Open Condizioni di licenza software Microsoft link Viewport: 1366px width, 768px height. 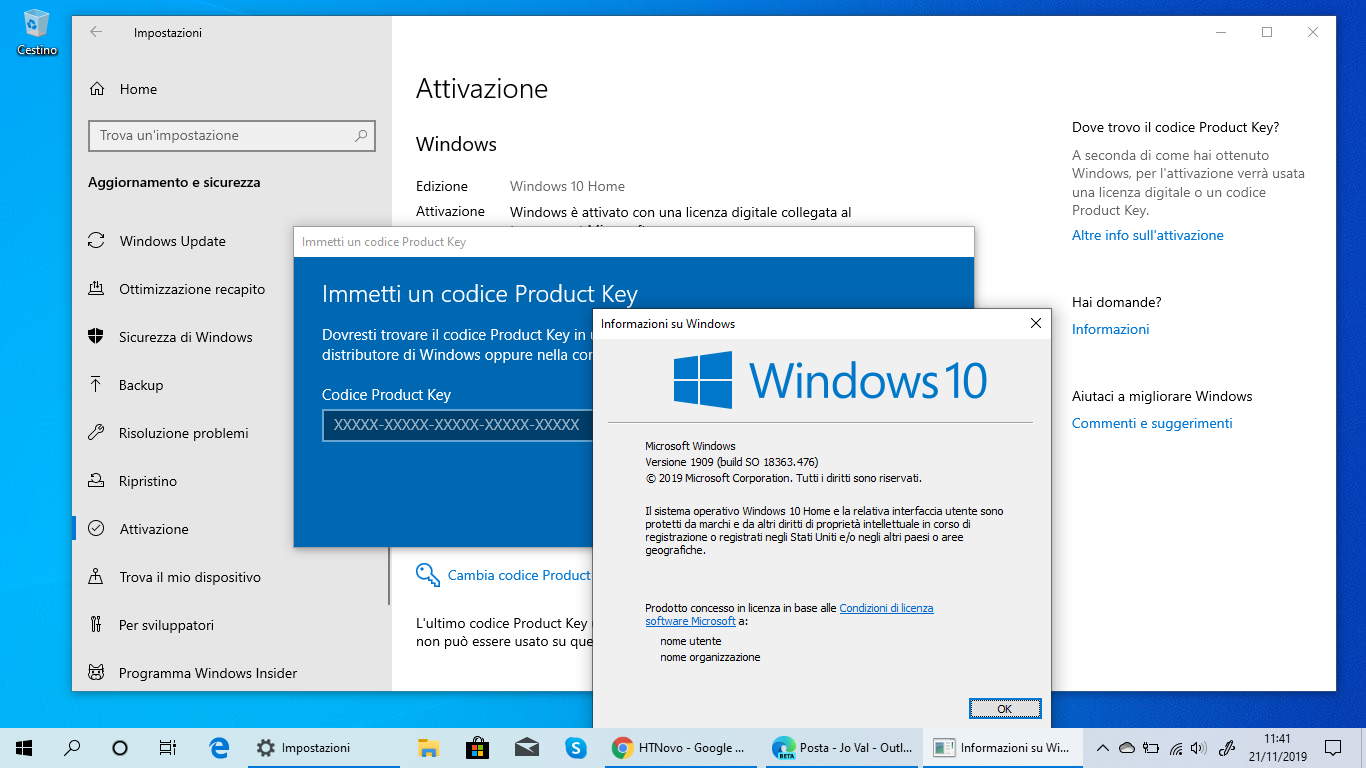click(x=789, y=614)
